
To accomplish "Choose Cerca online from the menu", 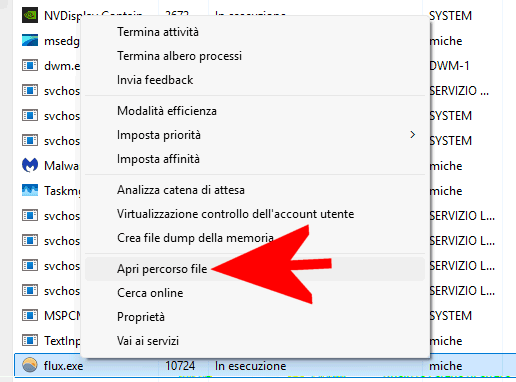I will [x=255, y=293].
